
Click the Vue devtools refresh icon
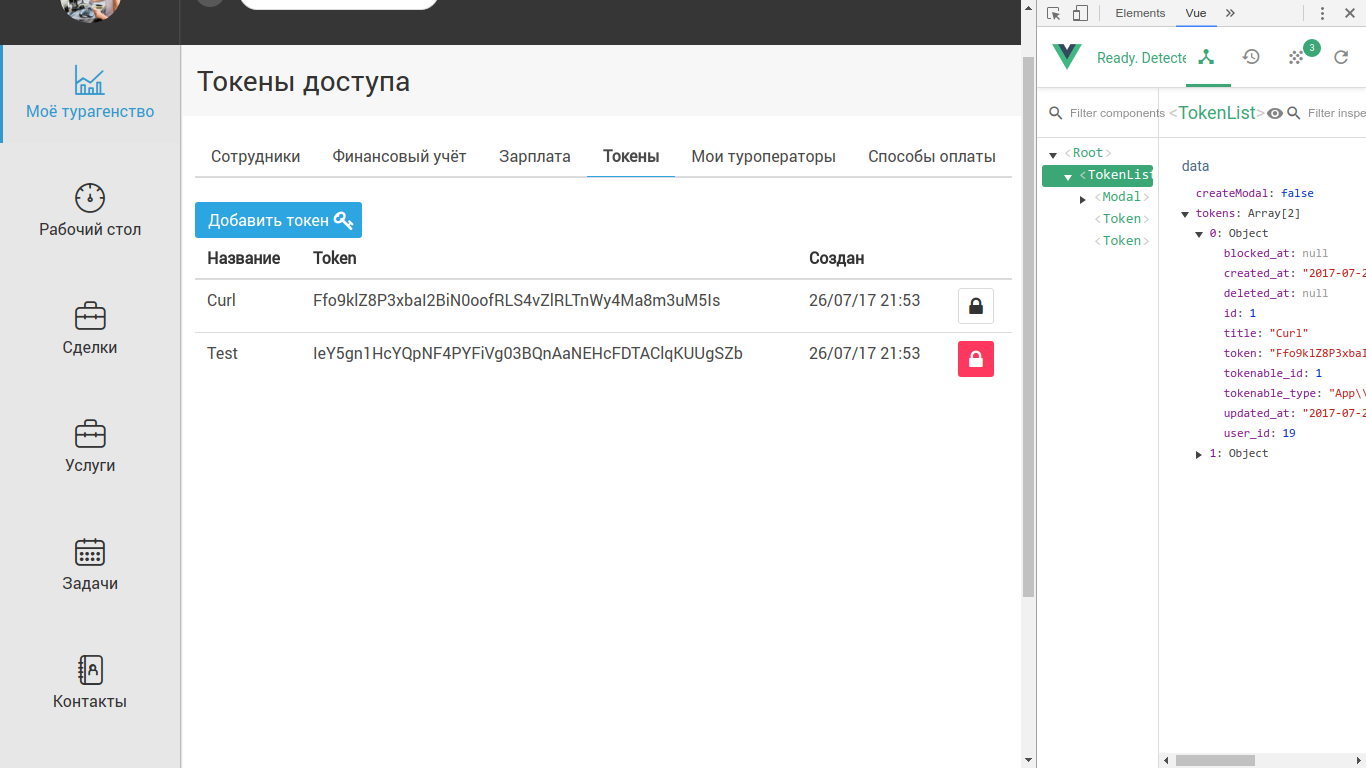[x=1342, y=58]
